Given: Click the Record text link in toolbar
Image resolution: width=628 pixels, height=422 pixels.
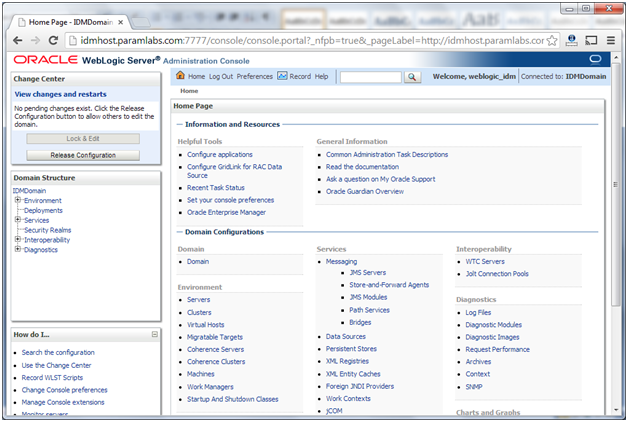Looking at the screenshot, I should pyautogui.click(x=300, y=76).
